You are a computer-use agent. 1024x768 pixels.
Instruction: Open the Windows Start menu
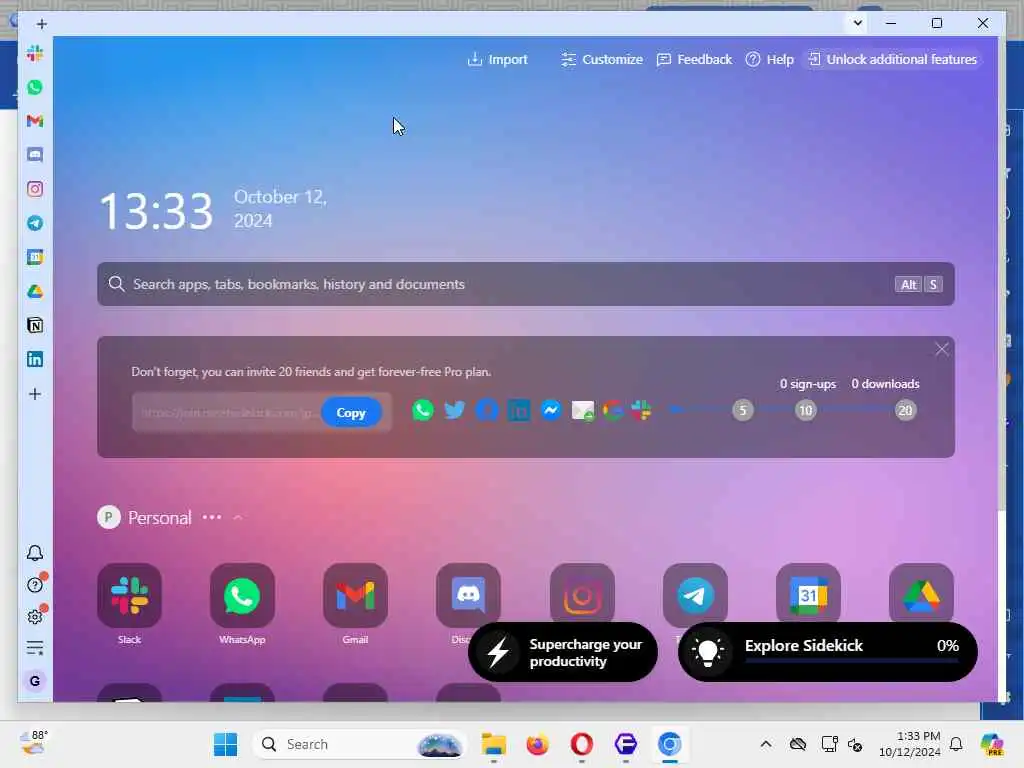(x=225, y=744)
